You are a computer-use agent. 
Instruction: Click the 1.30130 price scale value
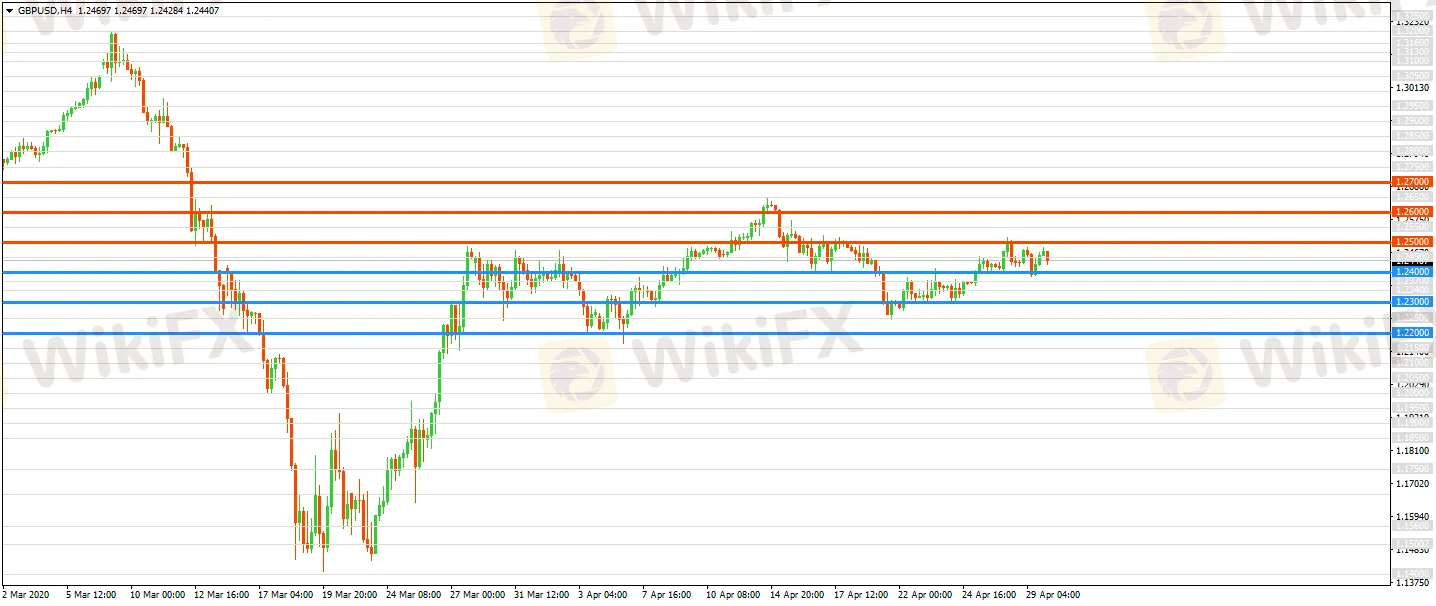tap(1412, 88)
